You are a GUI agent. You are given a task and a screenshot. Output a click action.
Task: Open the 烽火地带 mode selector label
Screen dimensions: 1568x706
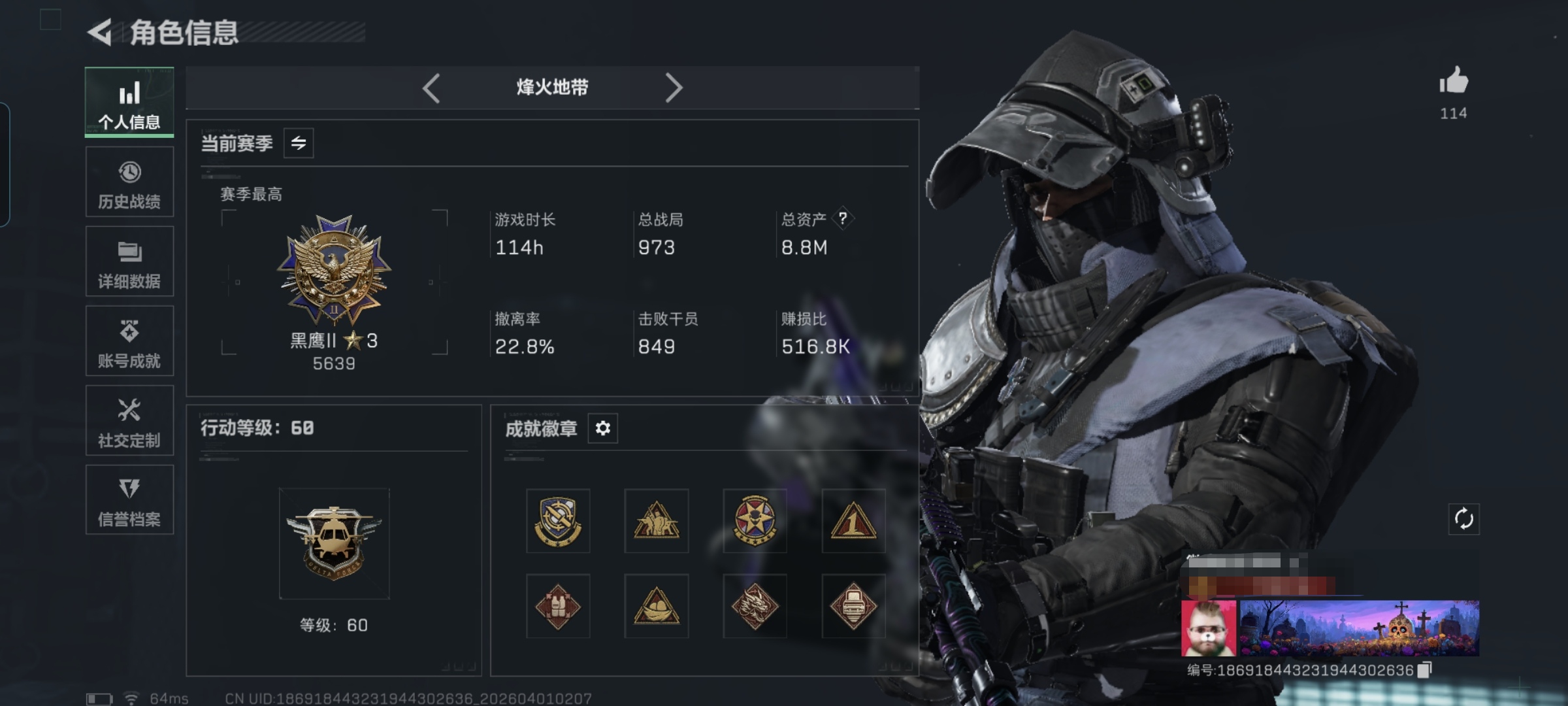552,87
